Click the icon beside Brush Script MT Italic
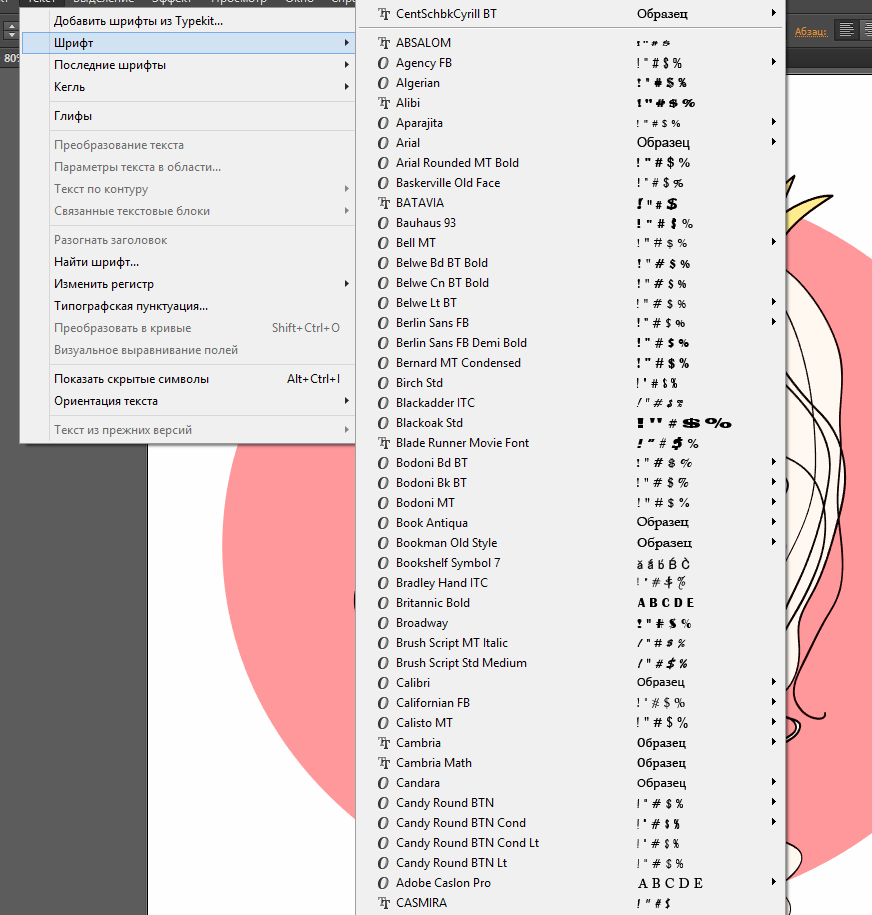The image size is (872, 915). coord(383,642)
